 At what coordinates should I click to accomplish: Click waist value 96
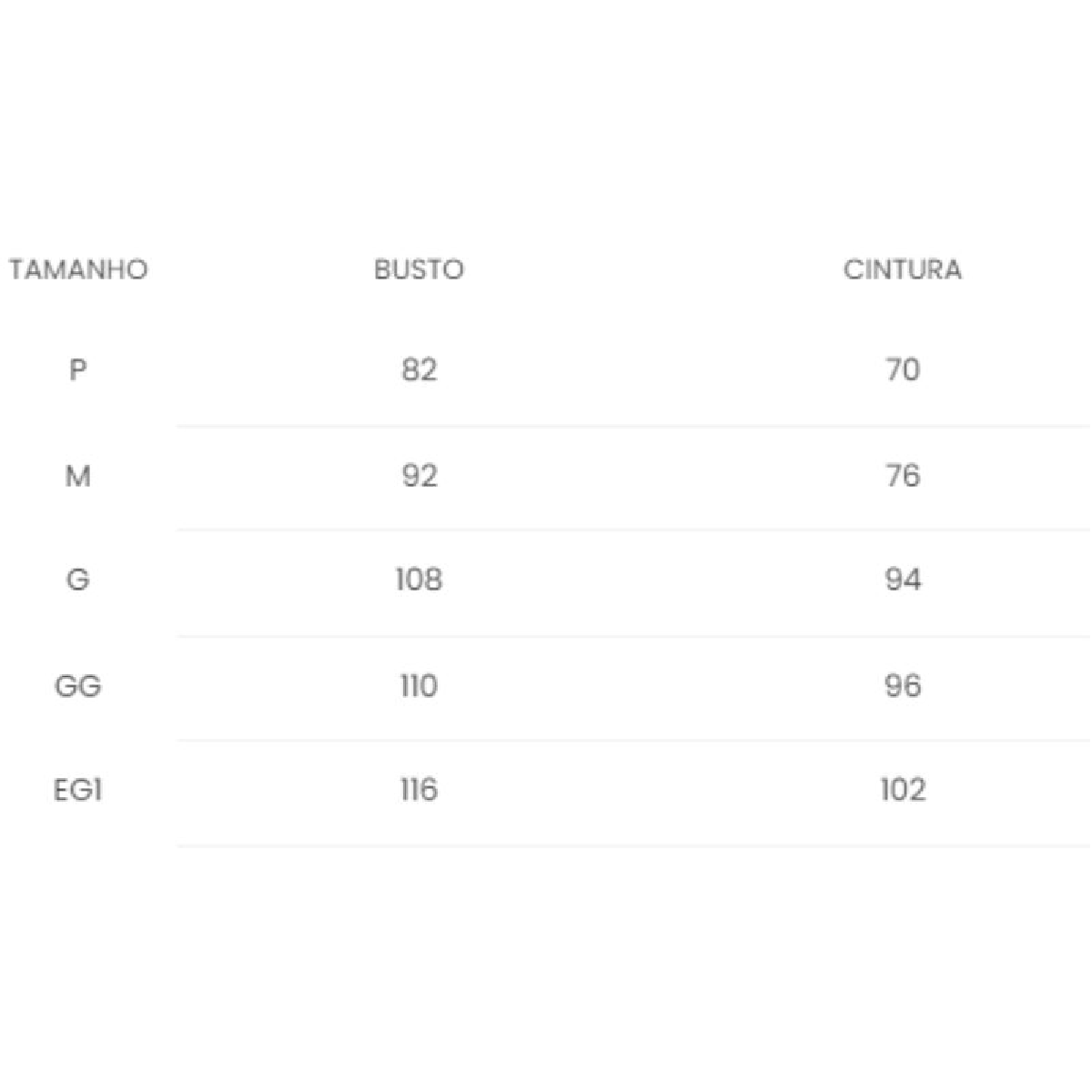tap(903, 685)
